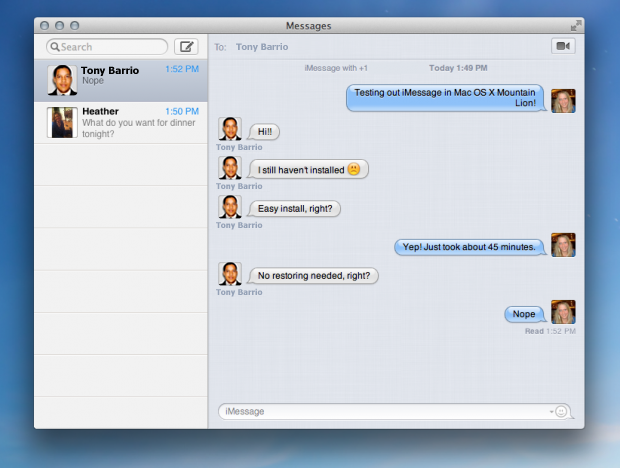Click the "1:50 PM" timestamp on Heather's row

pyautogui.click(x=182, y=111)
